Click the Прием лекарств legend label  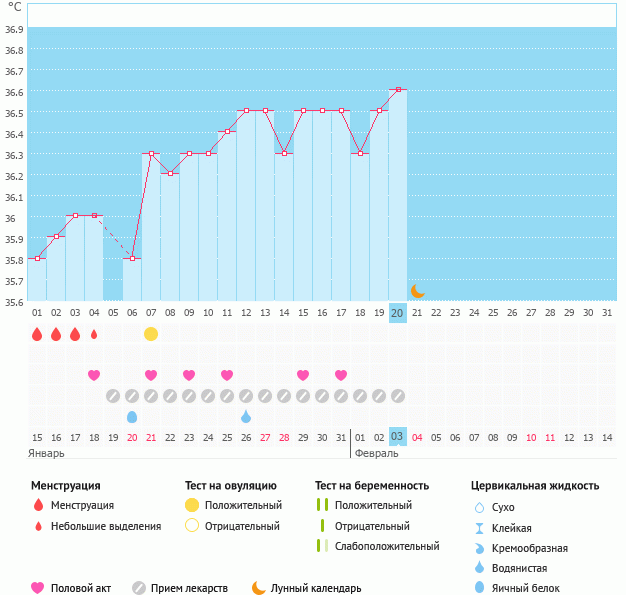[189, 588]
